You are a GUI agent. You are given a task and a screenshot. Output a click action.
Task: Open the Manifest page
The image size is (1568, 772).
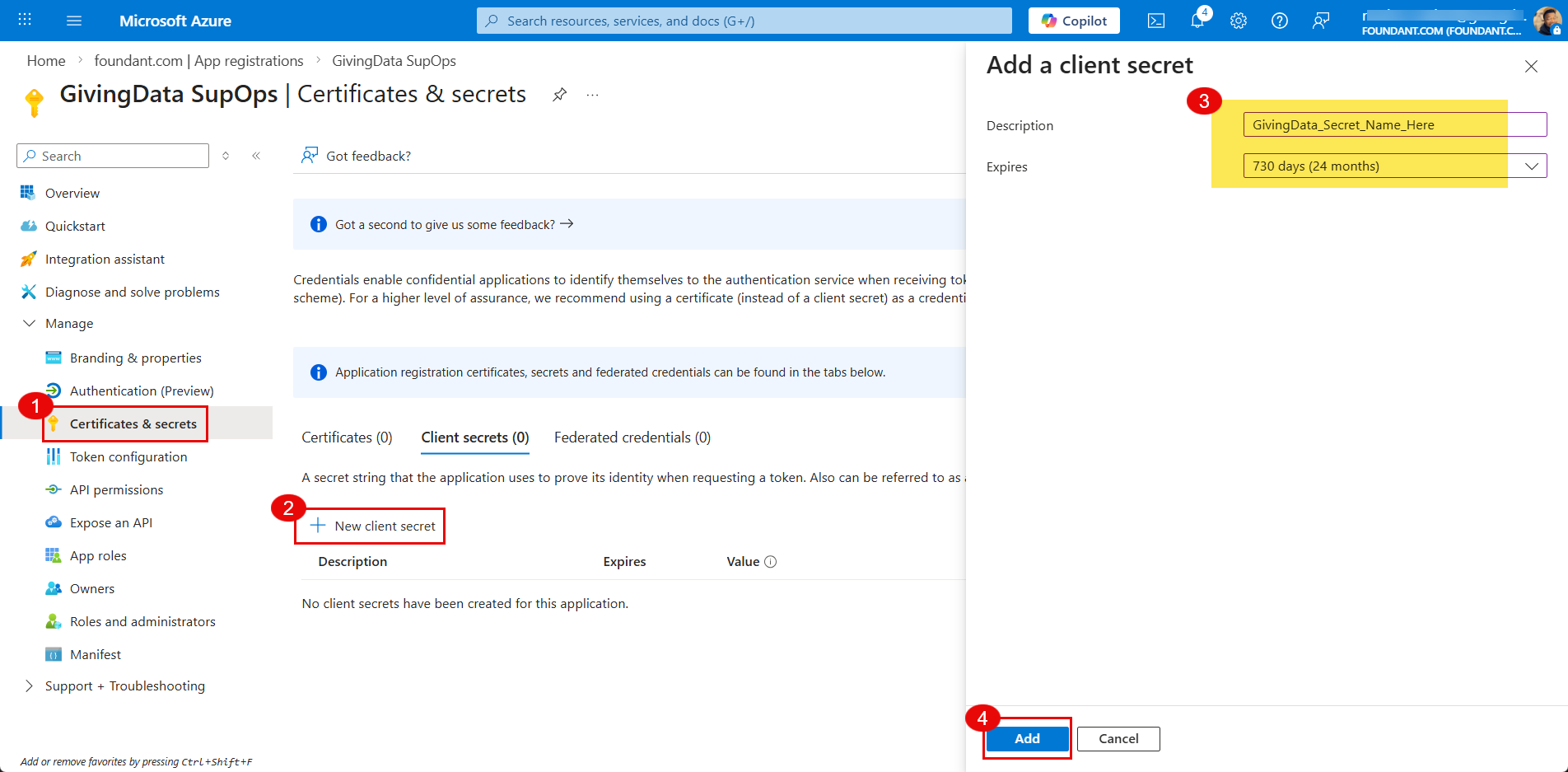[96, 654]
